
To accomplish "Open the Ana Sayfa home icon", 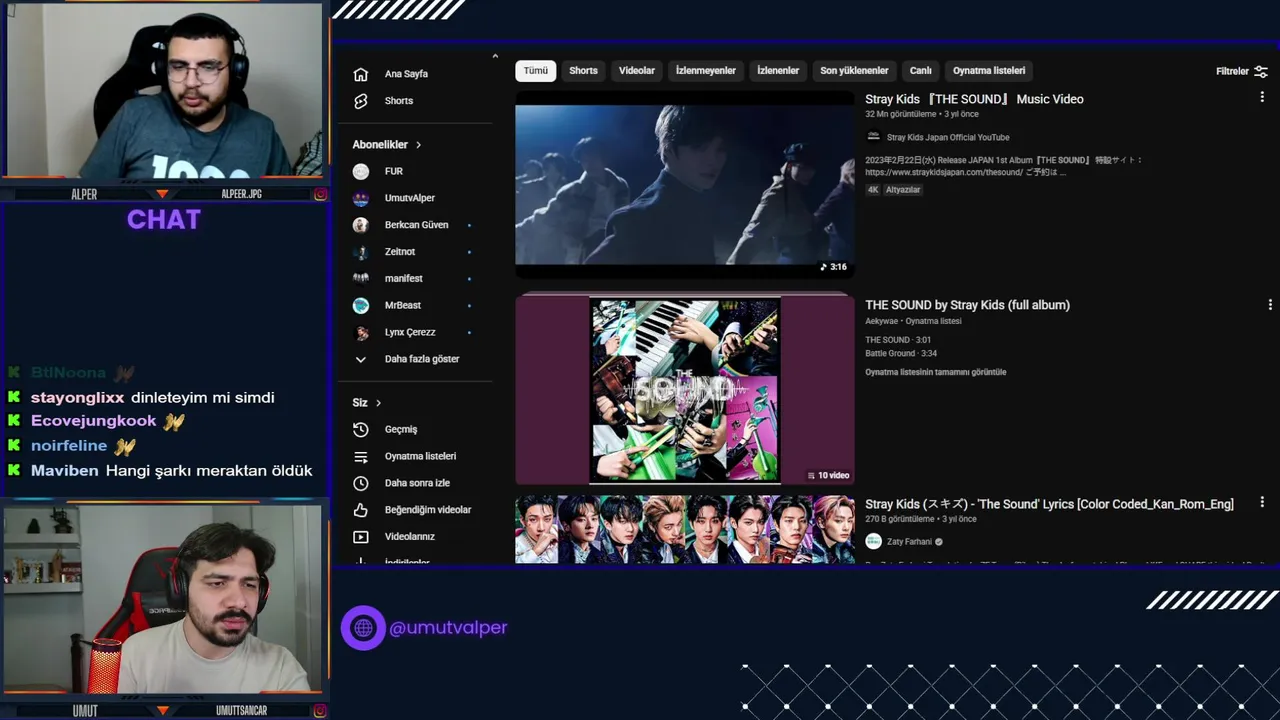I will pyautogui.click(x=361, y=74).
